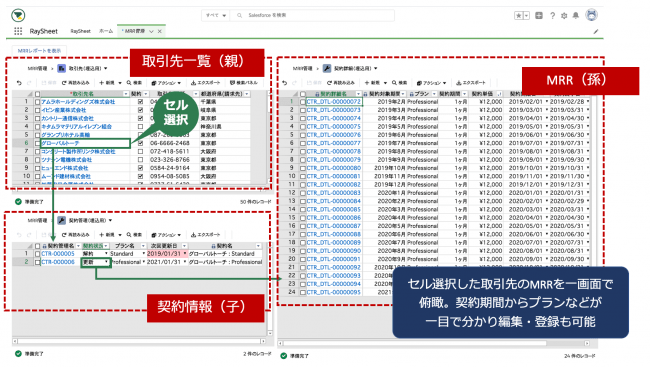Check the row checkbox for CTR-000005
The height and width of the screenshot is (367, 650).
coord(37,253)
